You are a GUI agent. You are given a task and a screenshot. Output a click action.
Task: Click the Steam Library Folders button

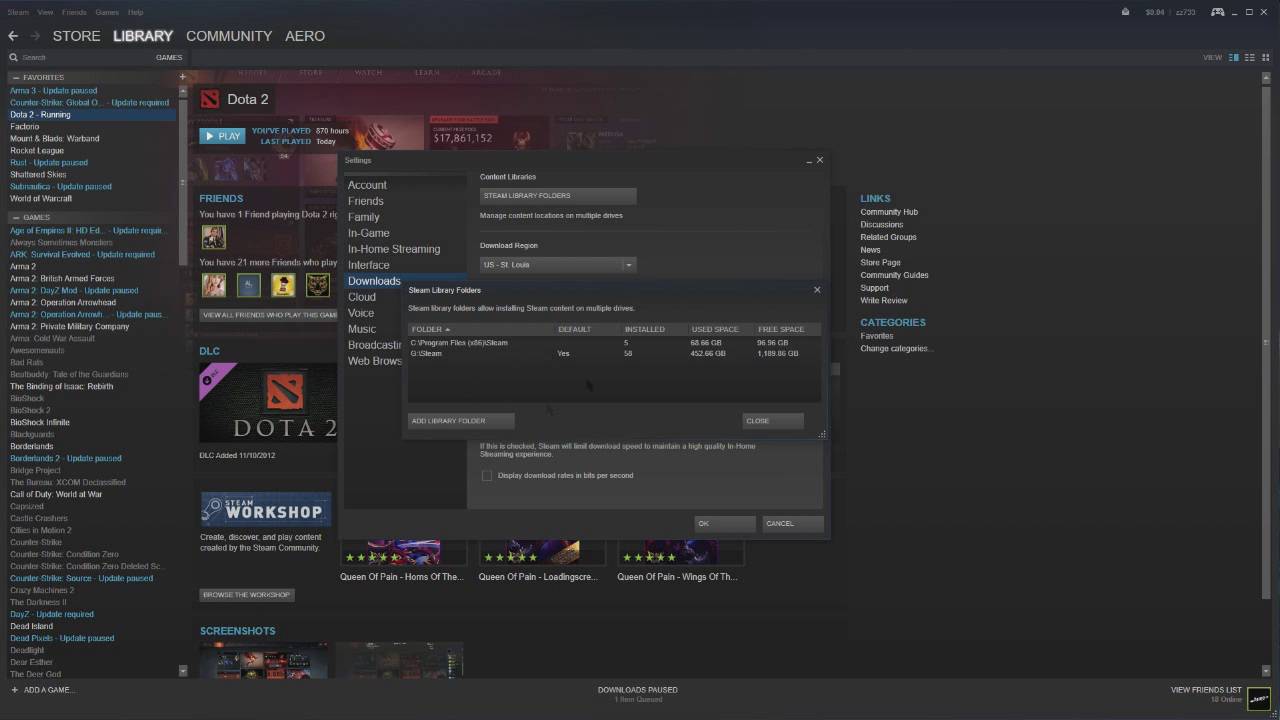click(558, 196)
